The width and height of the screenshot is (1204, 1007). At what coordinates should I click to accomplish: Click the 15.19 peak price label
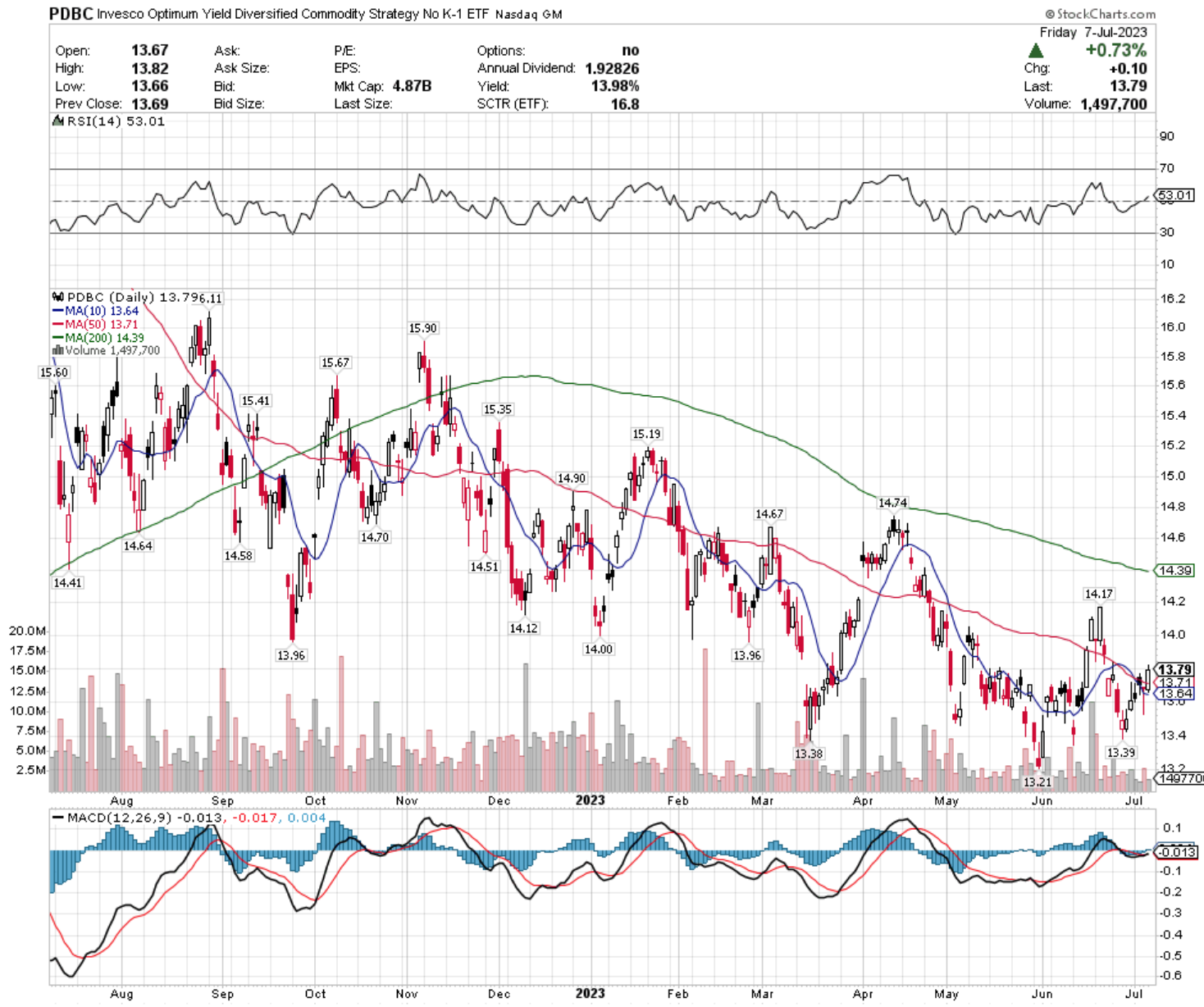click(646, 434)
